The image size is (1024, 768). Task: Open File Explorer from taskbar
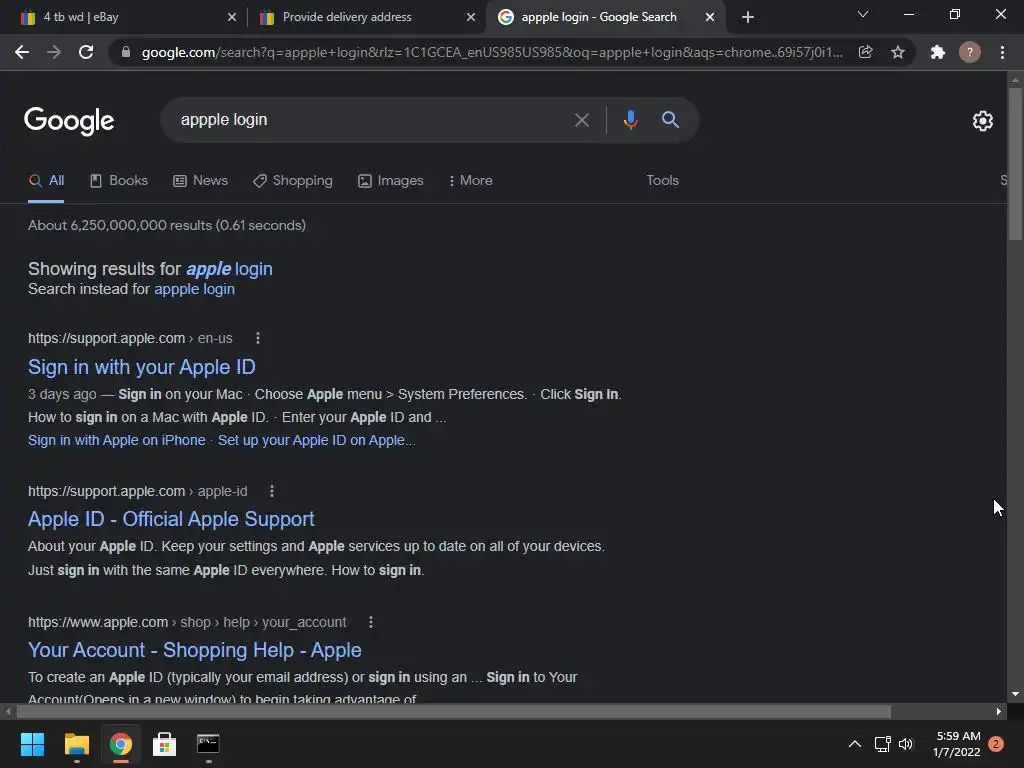click(76, 744)
